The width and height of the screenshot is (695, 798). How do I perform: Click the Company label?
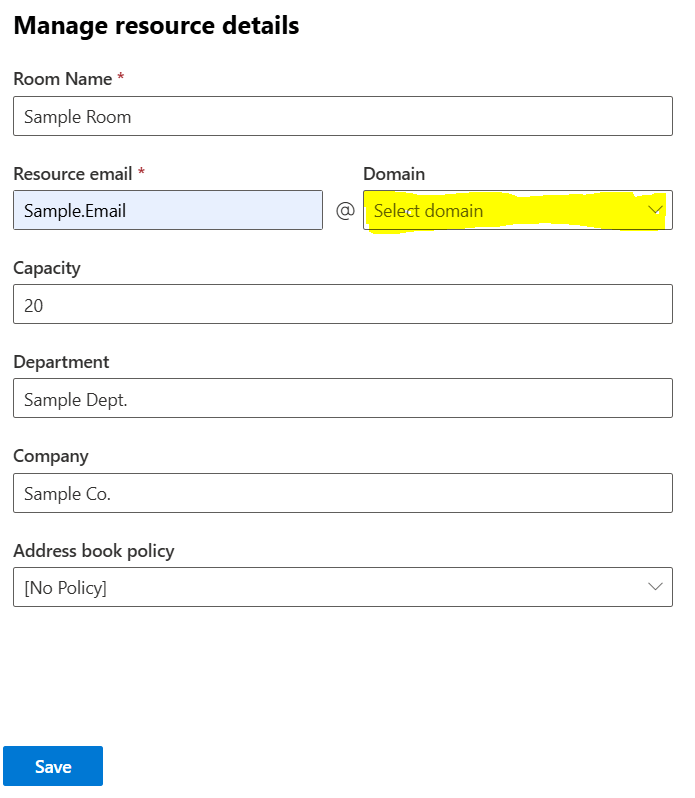[x=51, y=457]
